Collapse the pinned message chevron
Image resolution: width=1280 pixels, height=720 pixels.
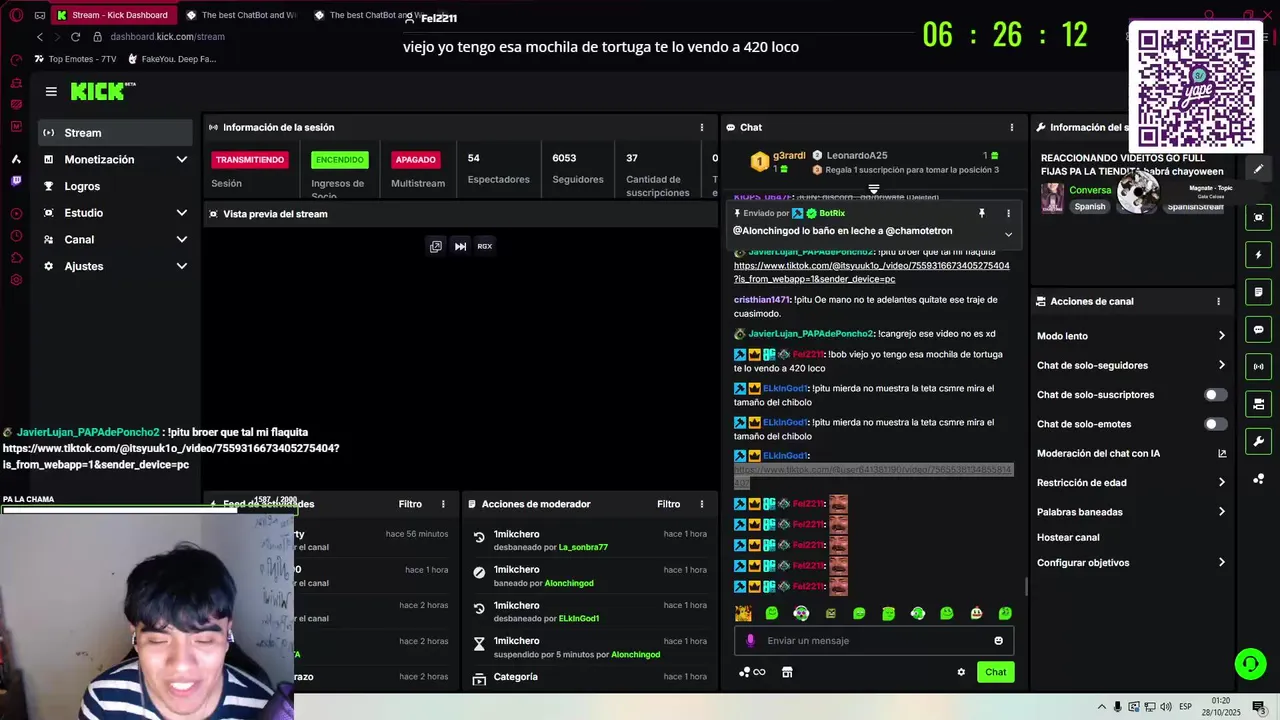[x=1008, y=234]
